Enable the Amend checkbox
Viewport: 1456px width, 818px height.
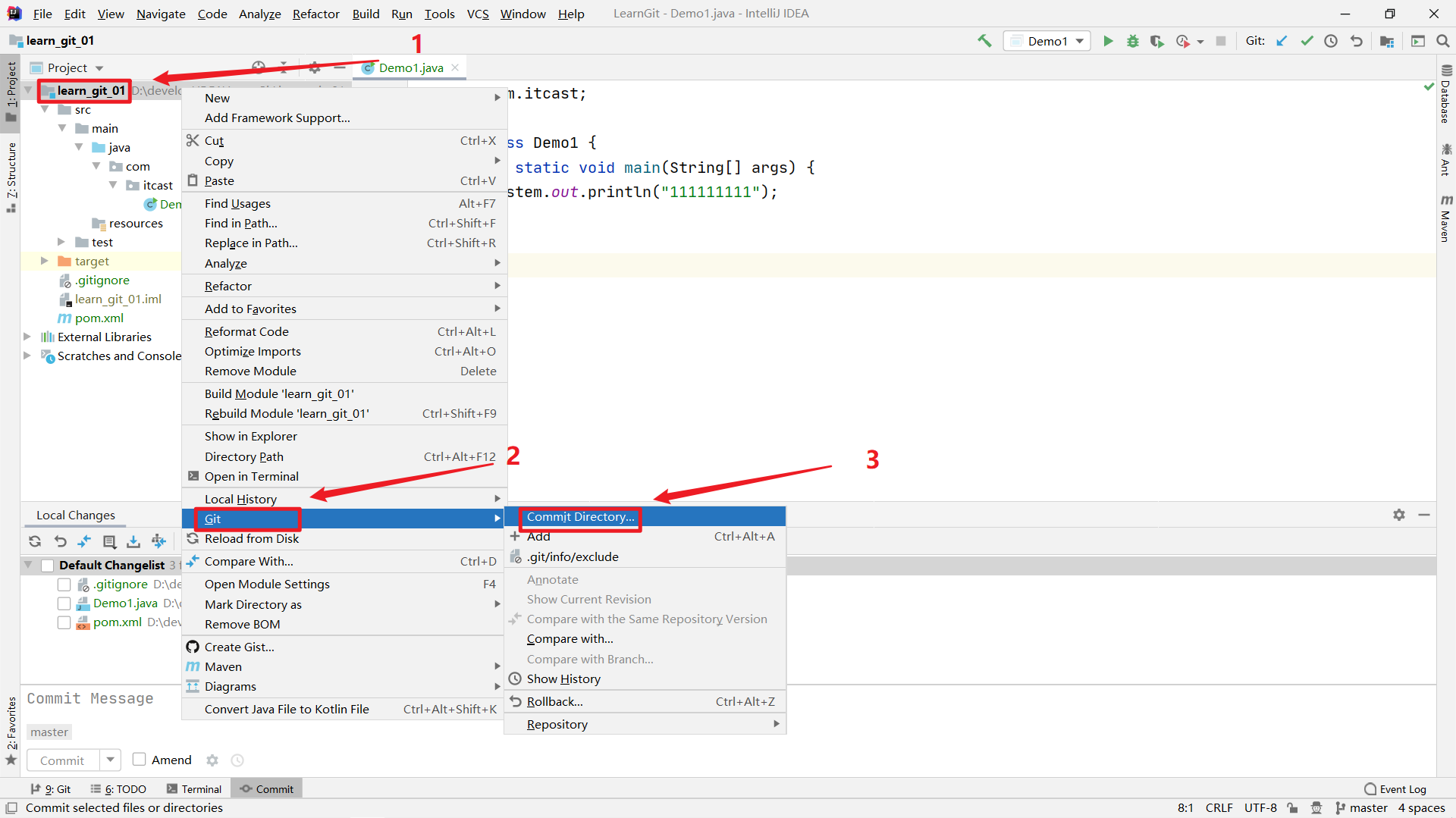(x=139, y=760)
